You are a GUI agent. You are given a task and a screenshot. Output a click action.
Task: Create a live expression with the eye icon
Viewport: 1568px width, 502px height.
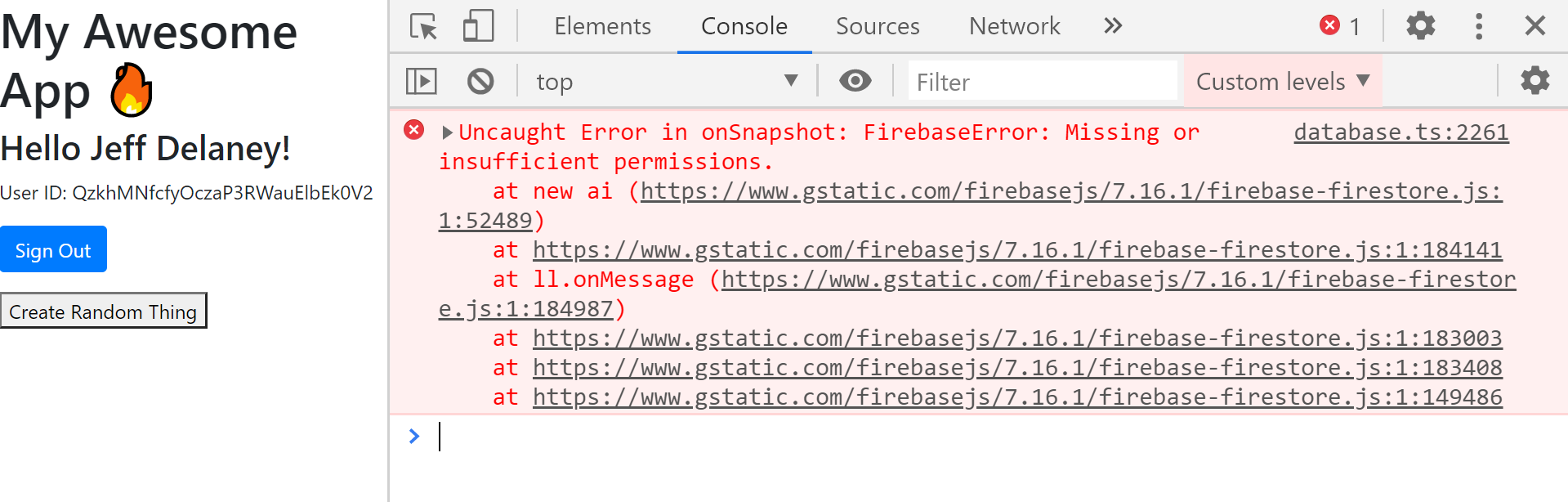pos(855,81)
